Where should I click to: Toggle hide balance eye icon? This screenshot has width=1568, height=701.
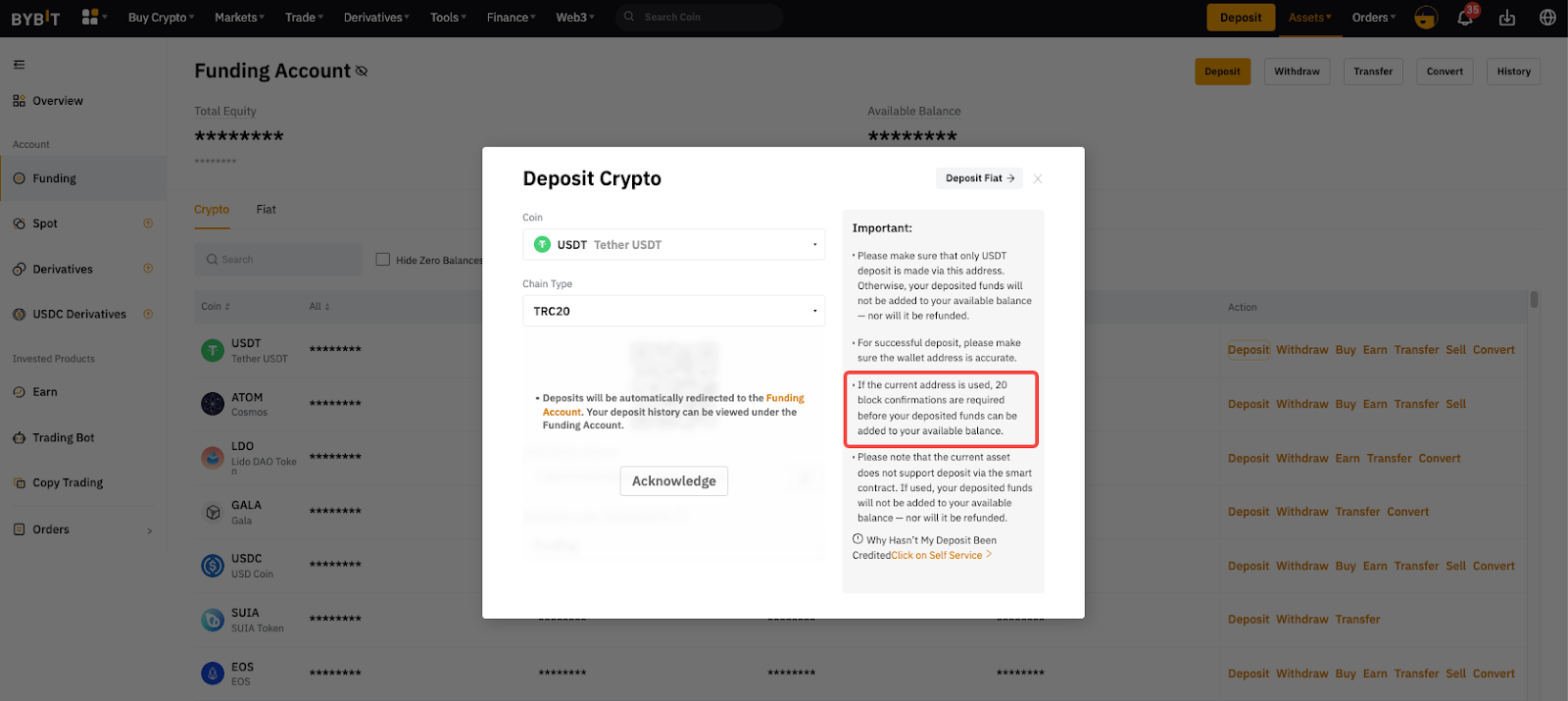362,72
